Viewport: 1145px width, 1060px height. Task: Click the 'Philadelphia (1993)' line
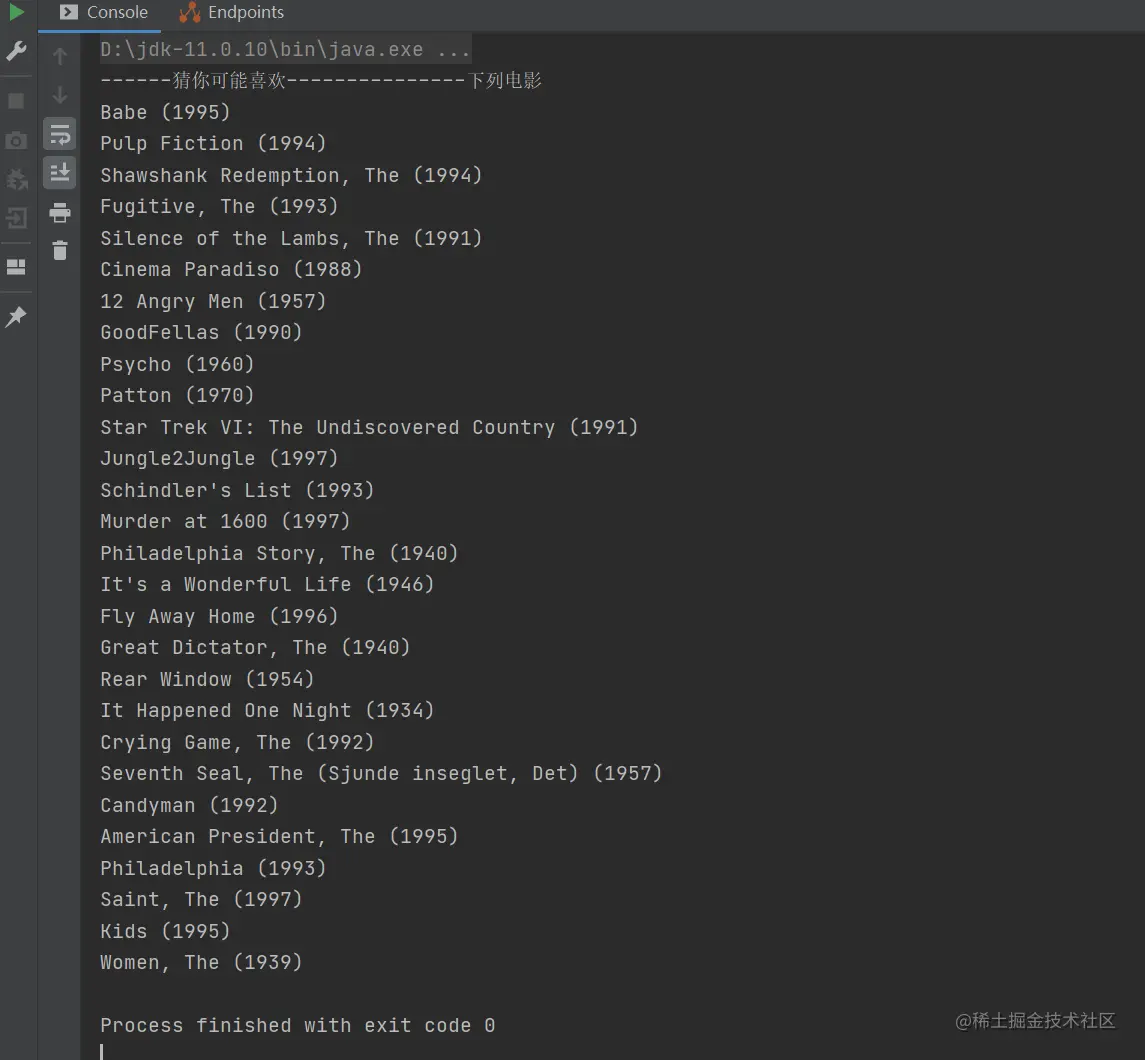(213, 869)
